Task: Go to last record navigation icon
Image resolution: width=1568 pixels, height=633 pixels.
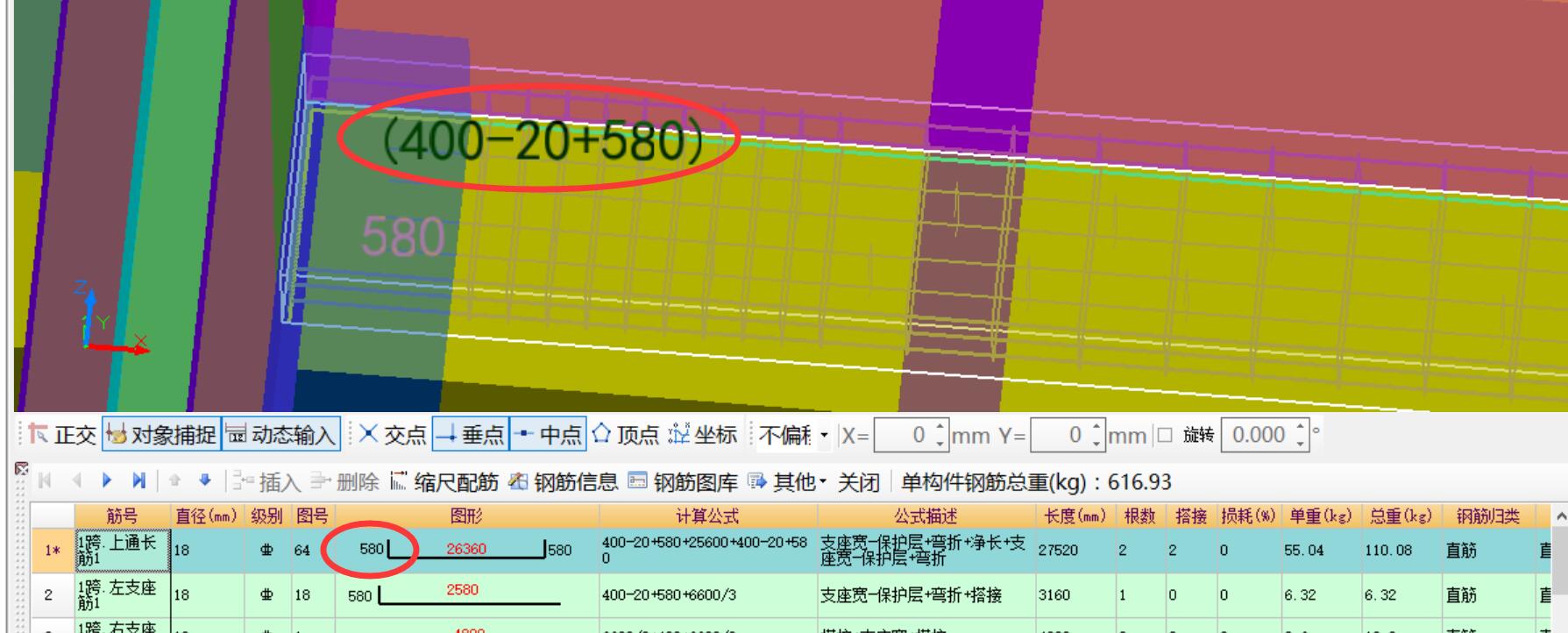Action: [x=138, y=480]
